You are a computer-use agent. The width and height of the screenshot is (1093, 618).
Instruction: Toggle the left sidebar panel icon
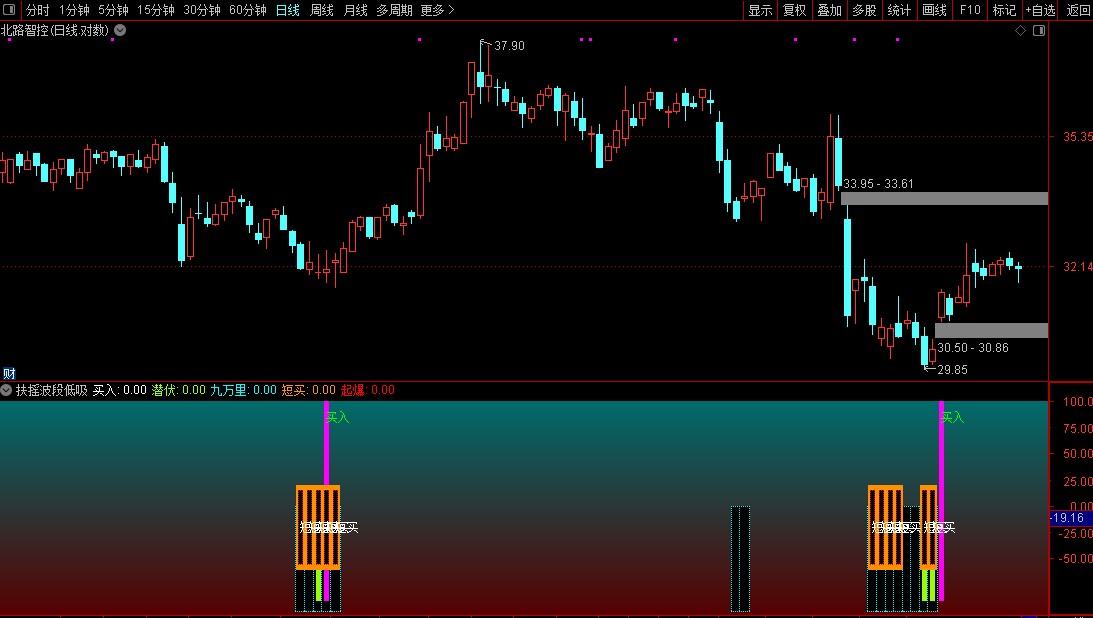pyautogui.click(x=10, y=10)
